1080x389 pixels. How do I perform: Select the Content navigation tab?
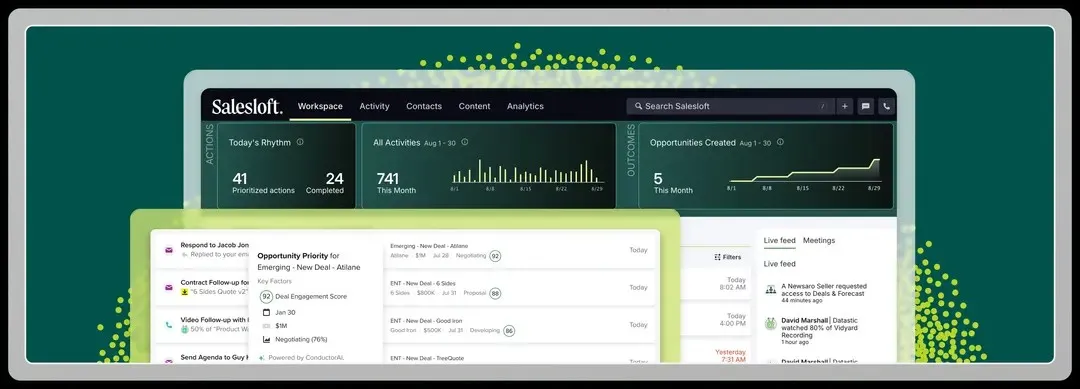pos(475,107)
